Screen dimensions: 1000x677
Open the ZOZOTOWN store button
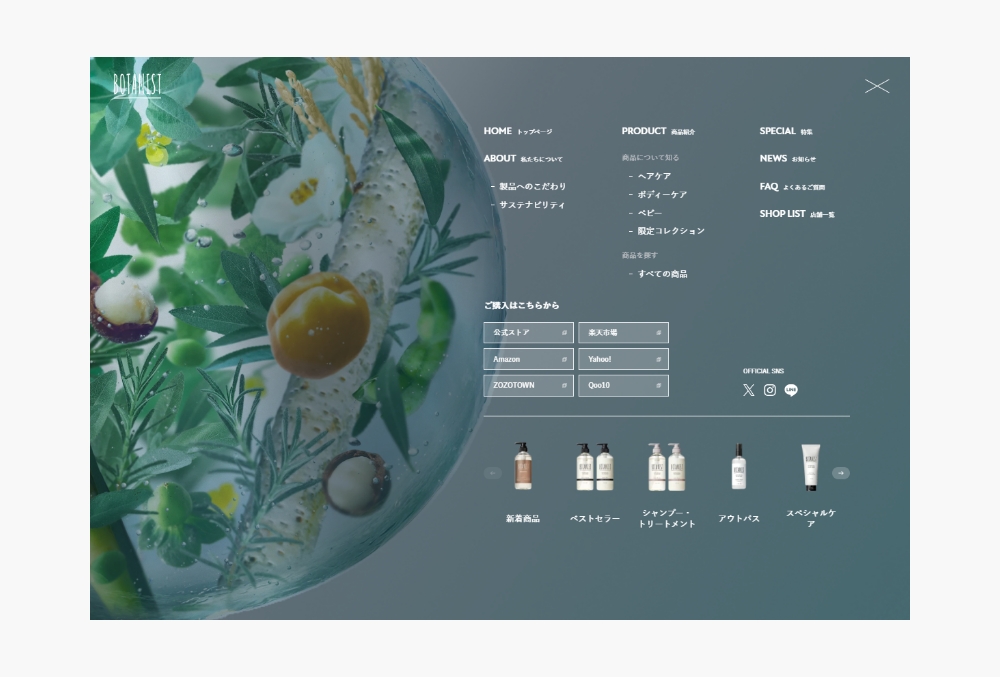click(x=527, y=386)
